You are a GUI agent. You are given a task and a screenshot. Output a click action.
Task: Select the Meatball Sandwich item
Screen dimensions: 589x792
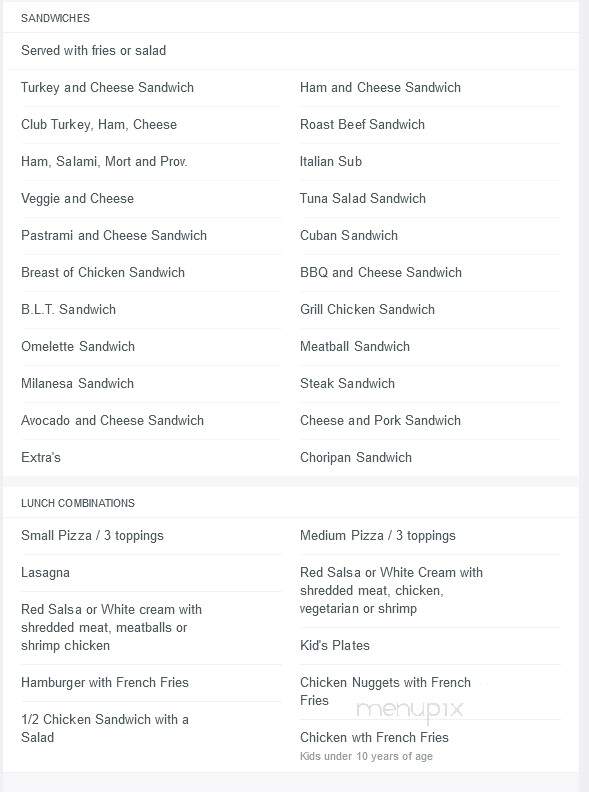click(x=355, y=346)
